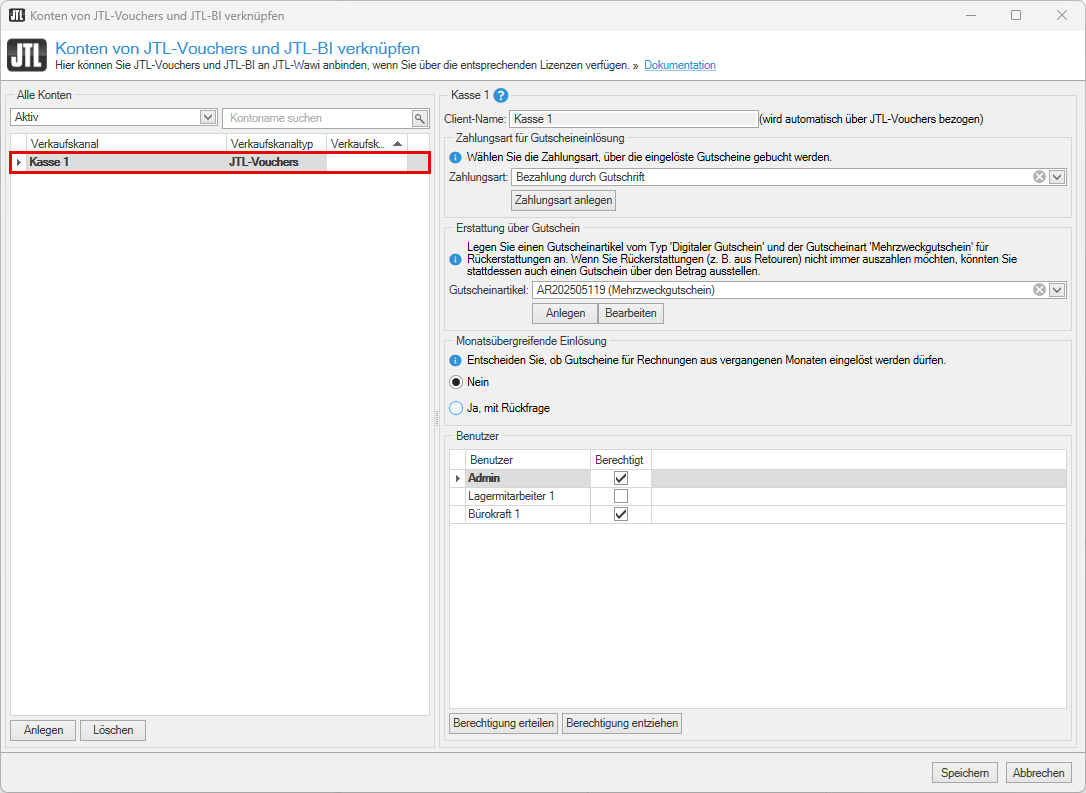Click the Speichern button
This screenshot has width=1086, height=793.
click(x=965, y=773)
